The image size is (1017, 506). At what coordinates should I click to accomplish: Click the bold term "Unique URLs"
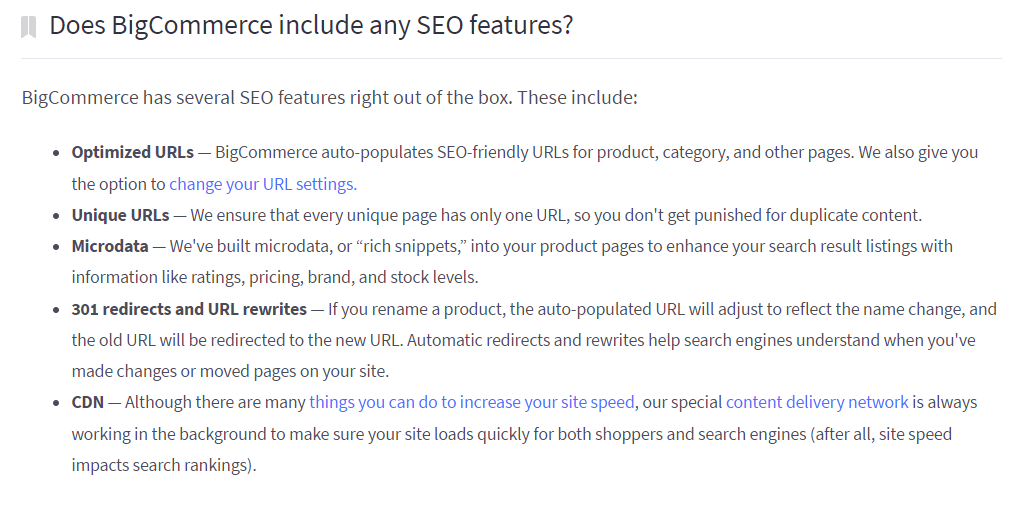121,215
